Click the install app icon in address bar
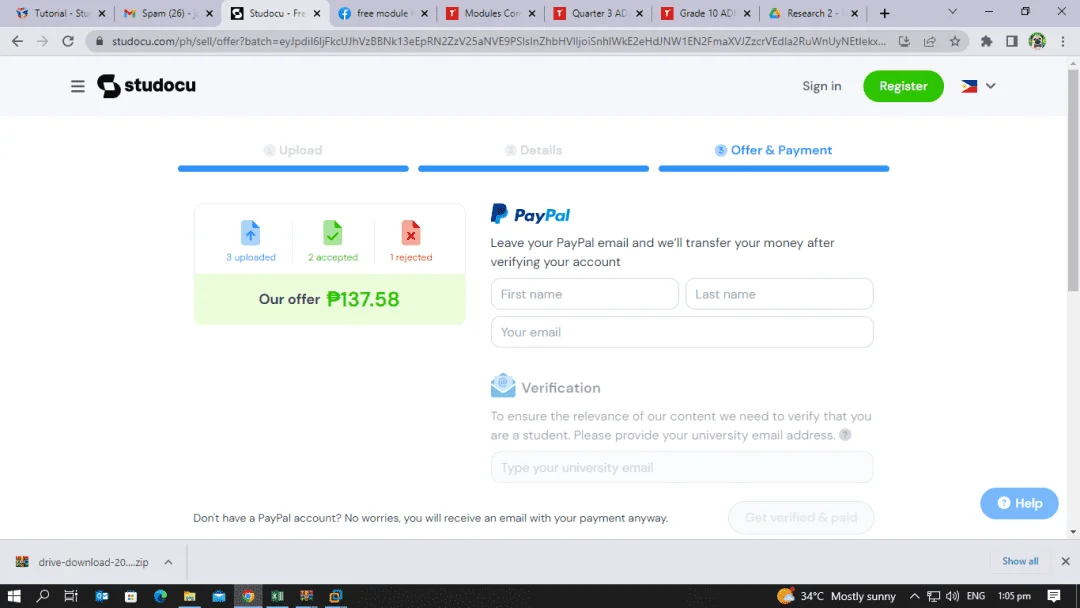1080x608 pixels. 904,41
